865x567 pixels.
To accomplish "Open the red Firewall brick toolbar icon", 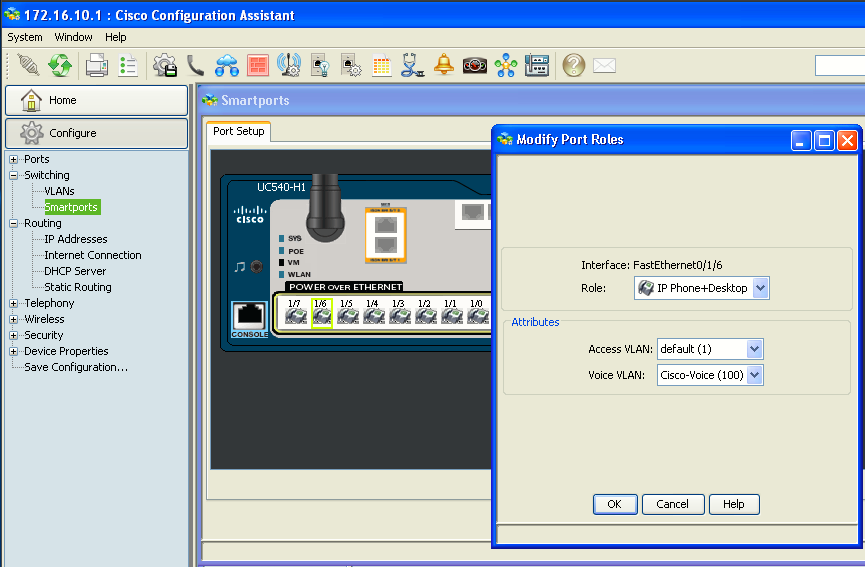I will click(258, 65).
